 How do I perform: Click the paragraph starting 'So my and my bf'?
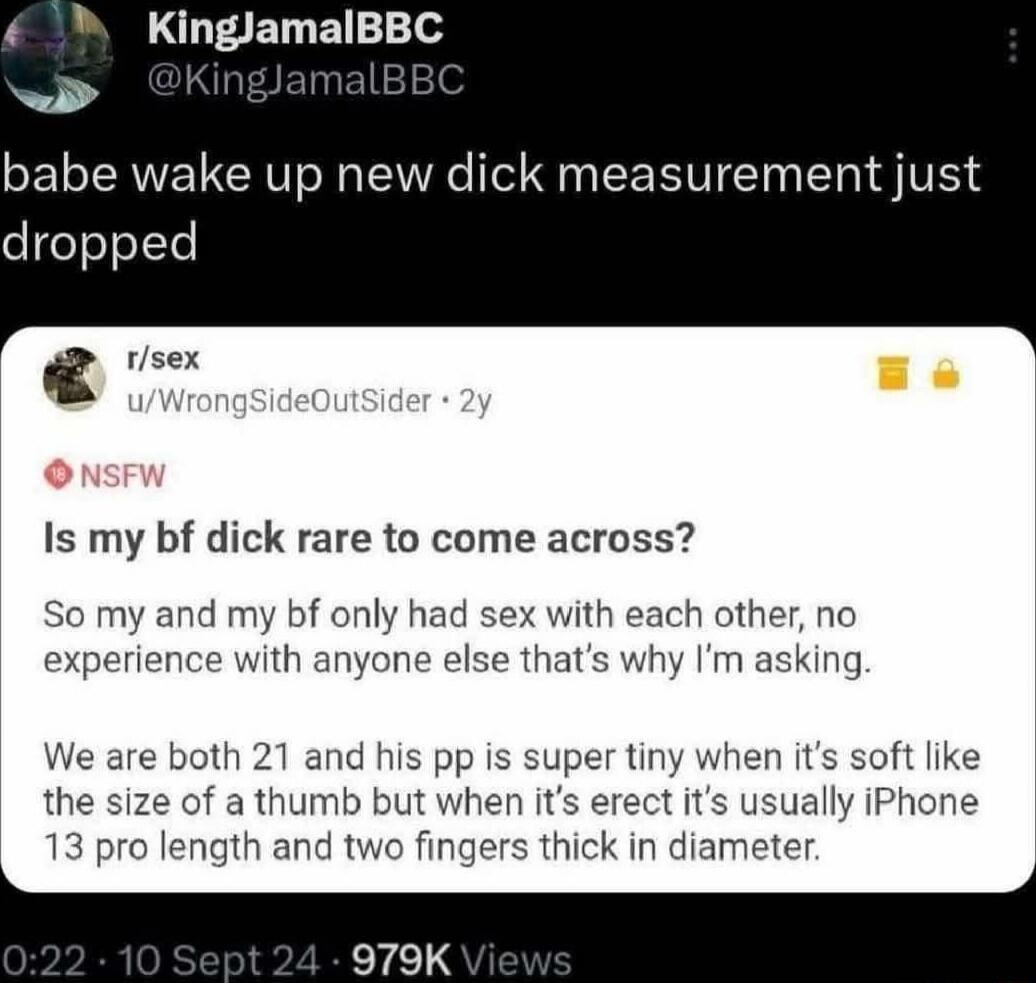[x=455, y=637]
